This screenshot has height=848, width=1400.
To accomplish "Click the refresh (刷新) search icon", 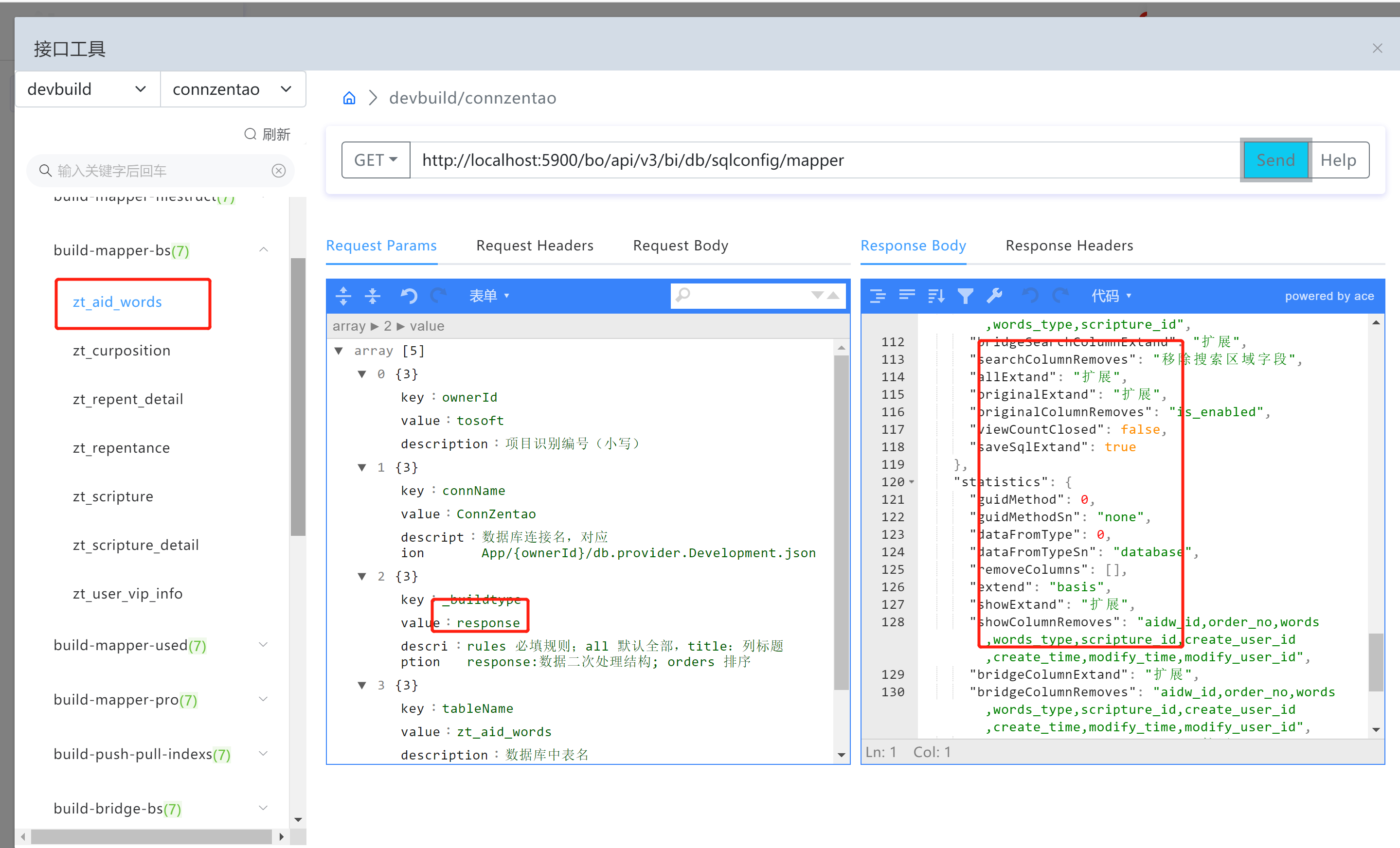I will 250,134.
